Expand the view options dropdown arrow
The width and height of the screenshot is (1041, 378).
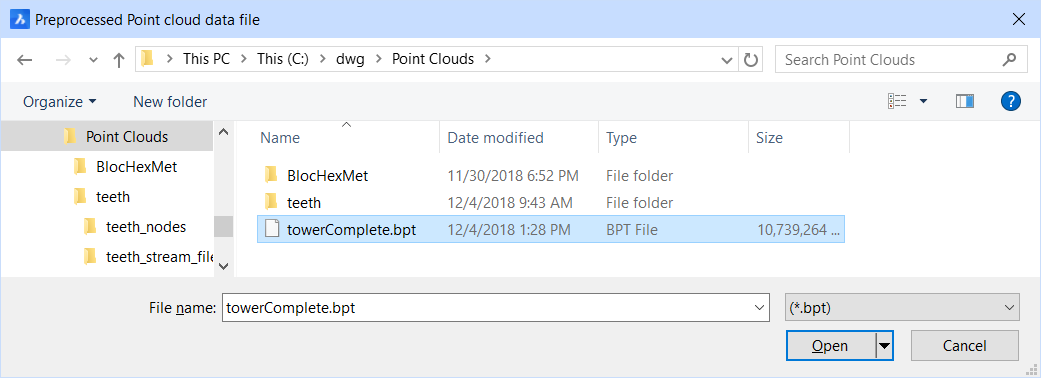(923, 101)
